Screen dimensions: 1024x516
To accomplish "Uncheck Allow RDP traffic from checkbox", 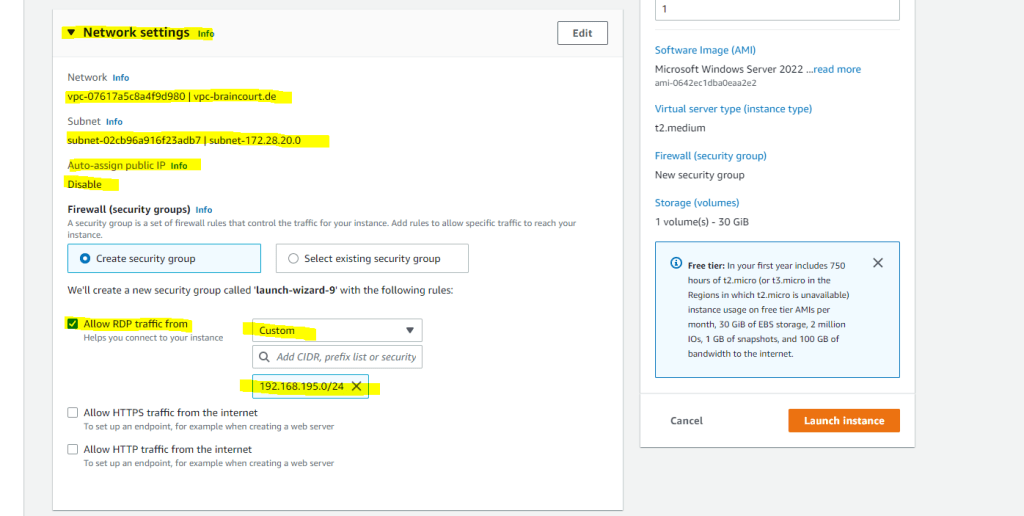I will pyautogui.click(x=72, y=324).
